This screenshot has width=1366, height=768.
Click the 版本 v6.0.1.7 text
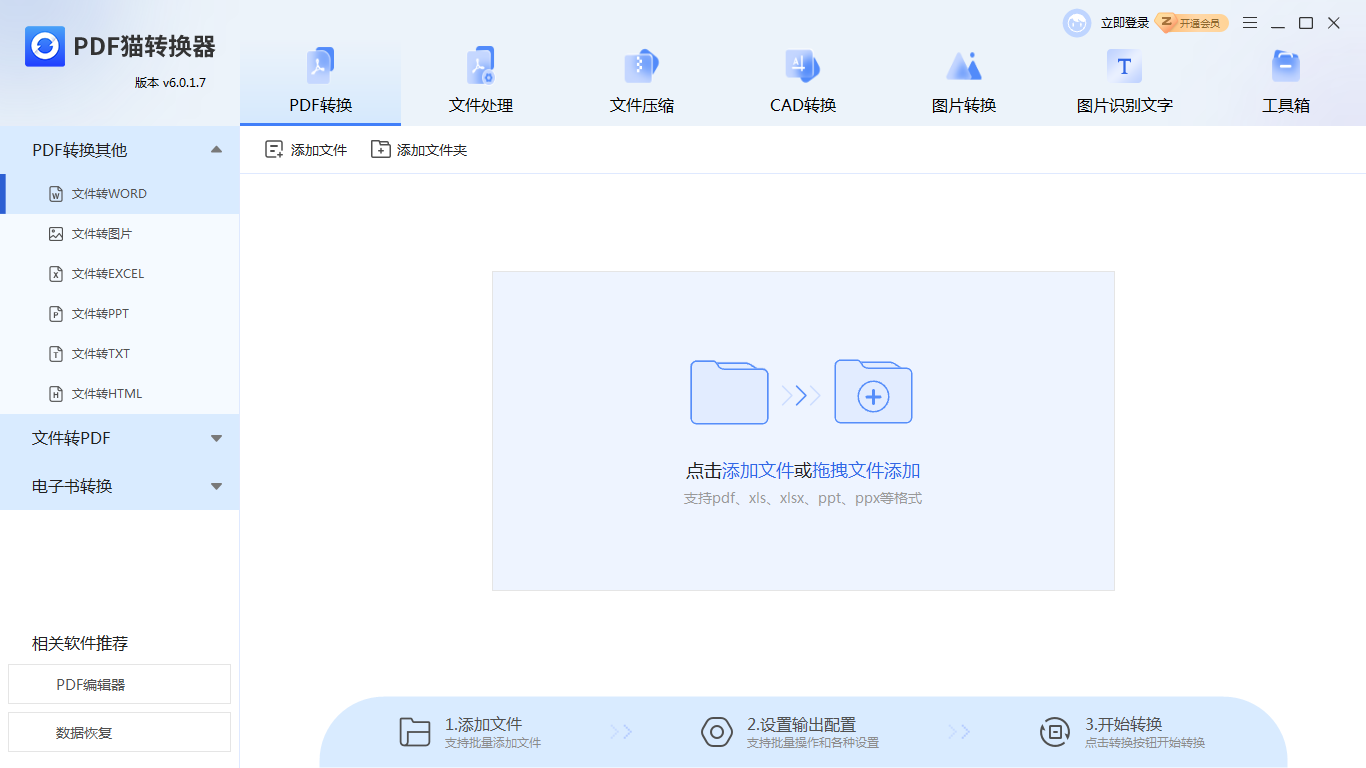coord(170,82)
